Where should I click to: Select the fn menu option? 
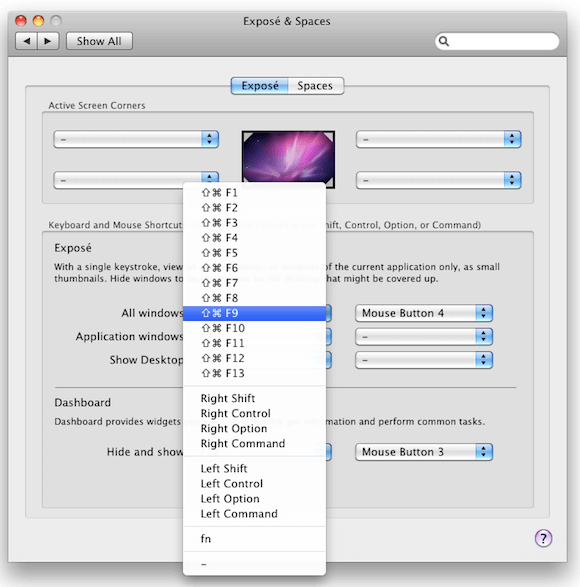tap(254, 539)
